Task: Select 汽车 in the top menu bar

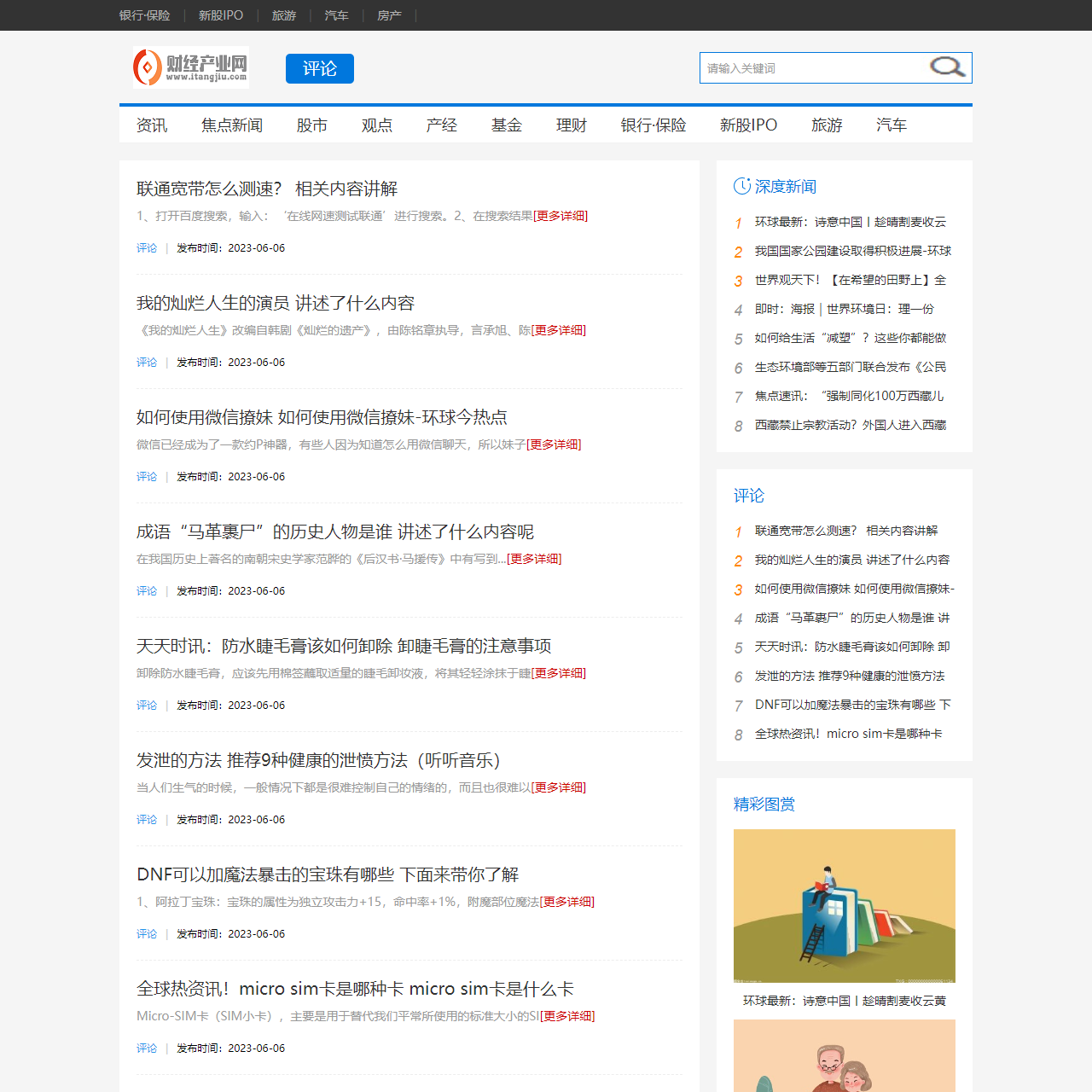Action: [336, 15]
